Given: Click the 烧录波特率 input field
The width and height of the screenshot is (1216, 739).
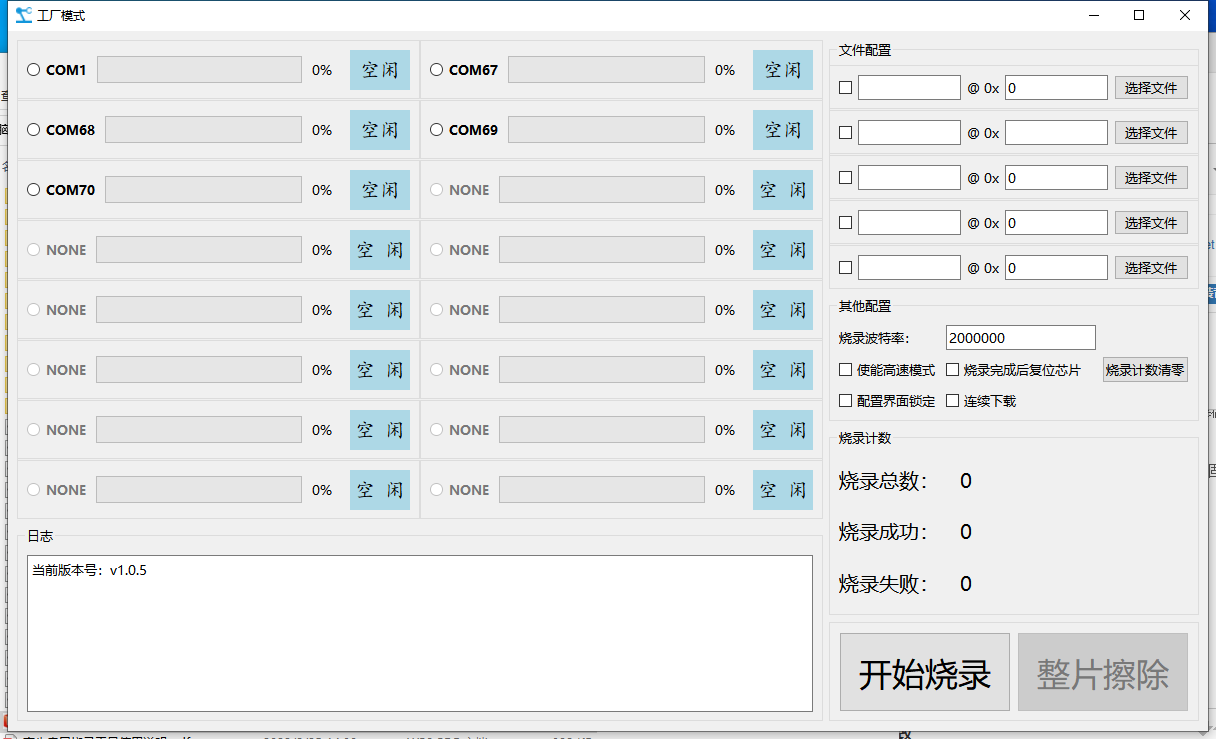Looking at the screenshot, I should 1019,338.
